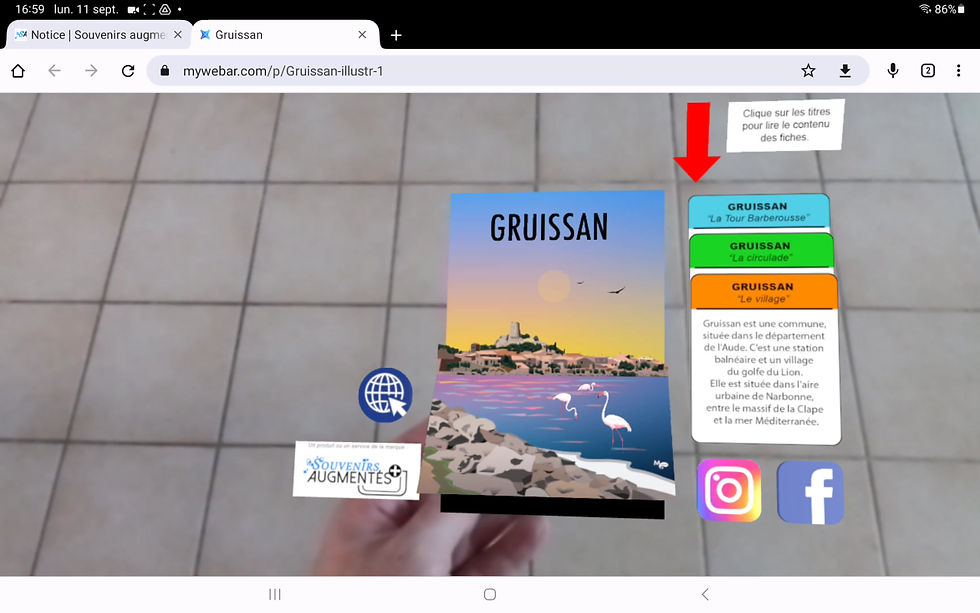Open the Le village orange title
980x613 pixels.
(x=764, y=292)
